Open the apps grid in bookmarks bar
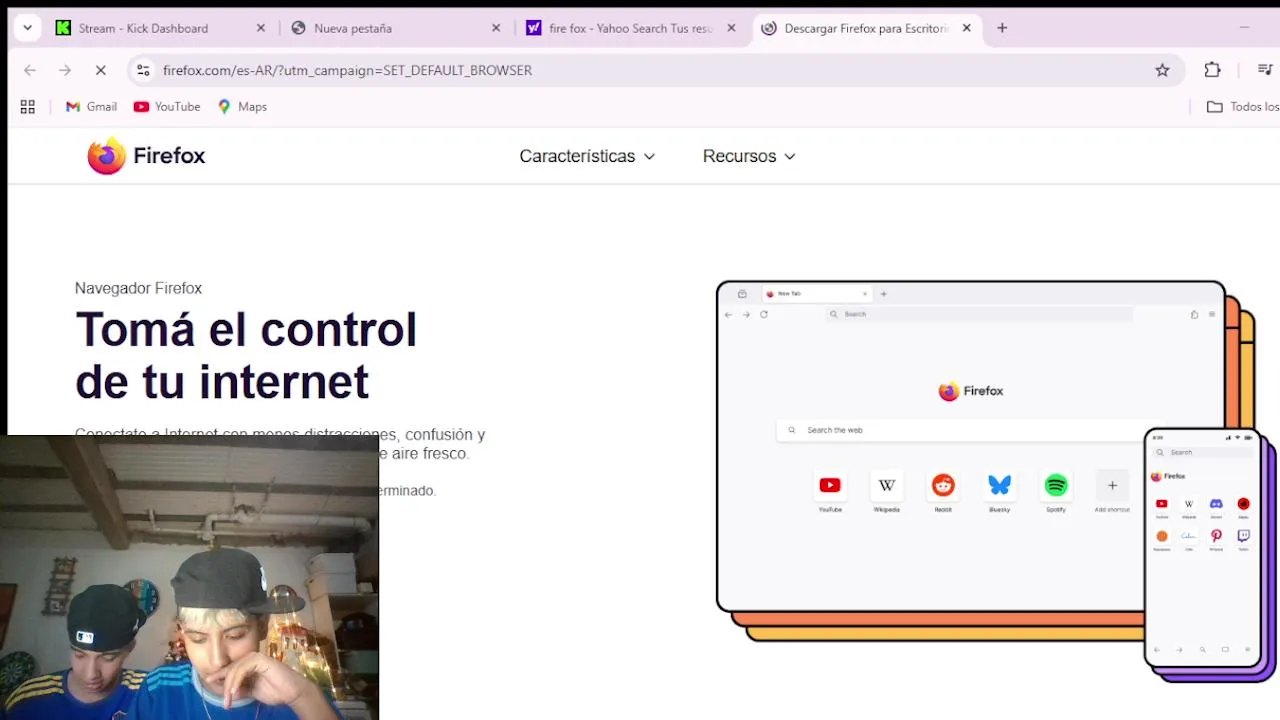 tap(28, 107)
